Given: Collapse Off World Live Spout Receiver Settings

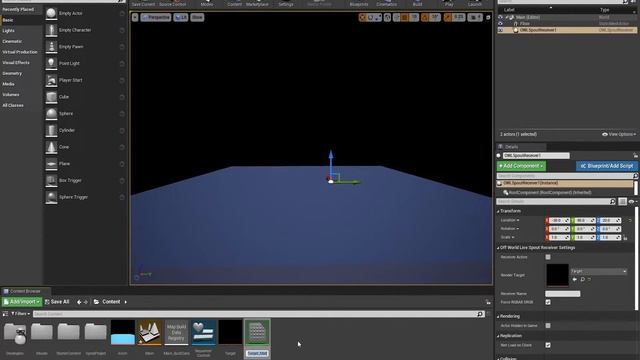Looking at the screenshot, I should (x=498, y=248).
